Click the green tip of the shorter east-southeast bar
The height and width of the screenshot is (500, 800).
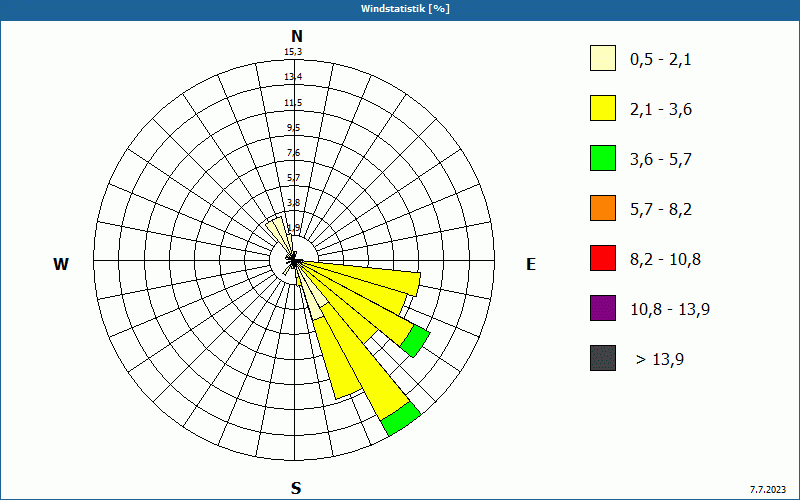click(416, 341)
